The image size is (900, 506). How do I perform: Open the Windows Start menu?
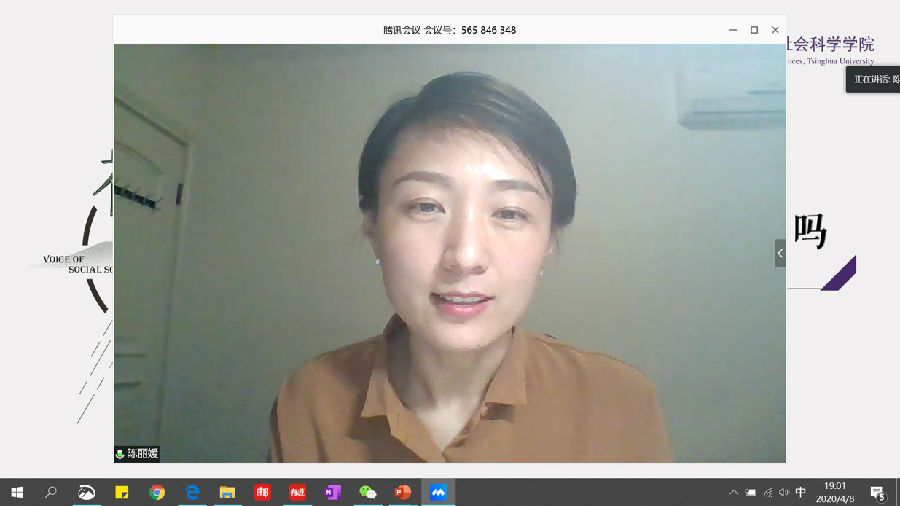click(17, 492)
